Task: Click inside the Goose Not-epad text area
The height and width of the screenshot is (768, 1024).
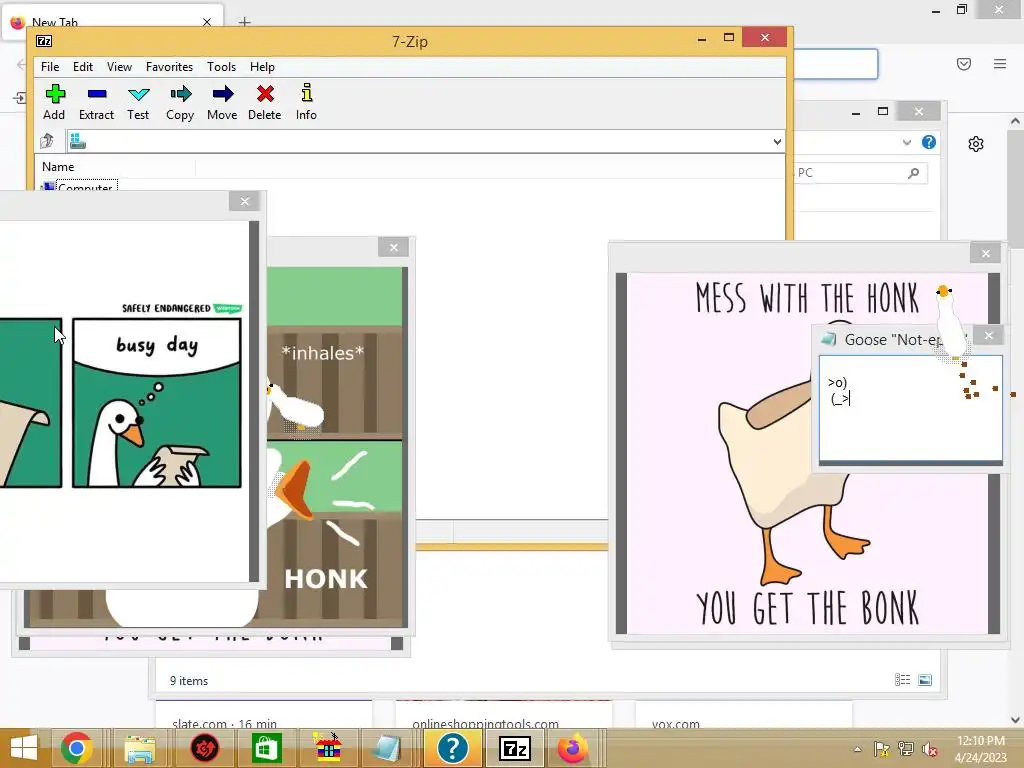Action: 910,408
